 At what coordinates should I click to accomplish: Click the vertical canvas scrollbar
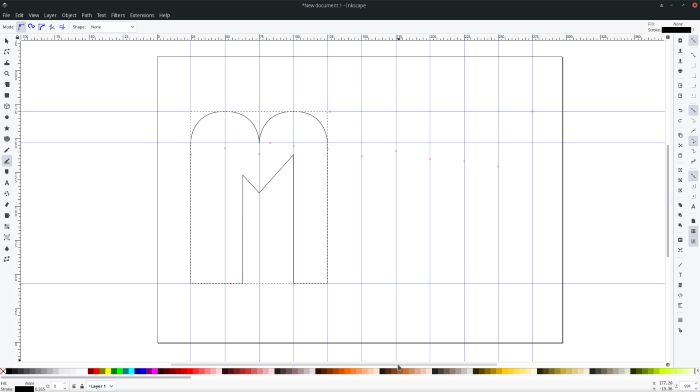click(x=668, y=201)
